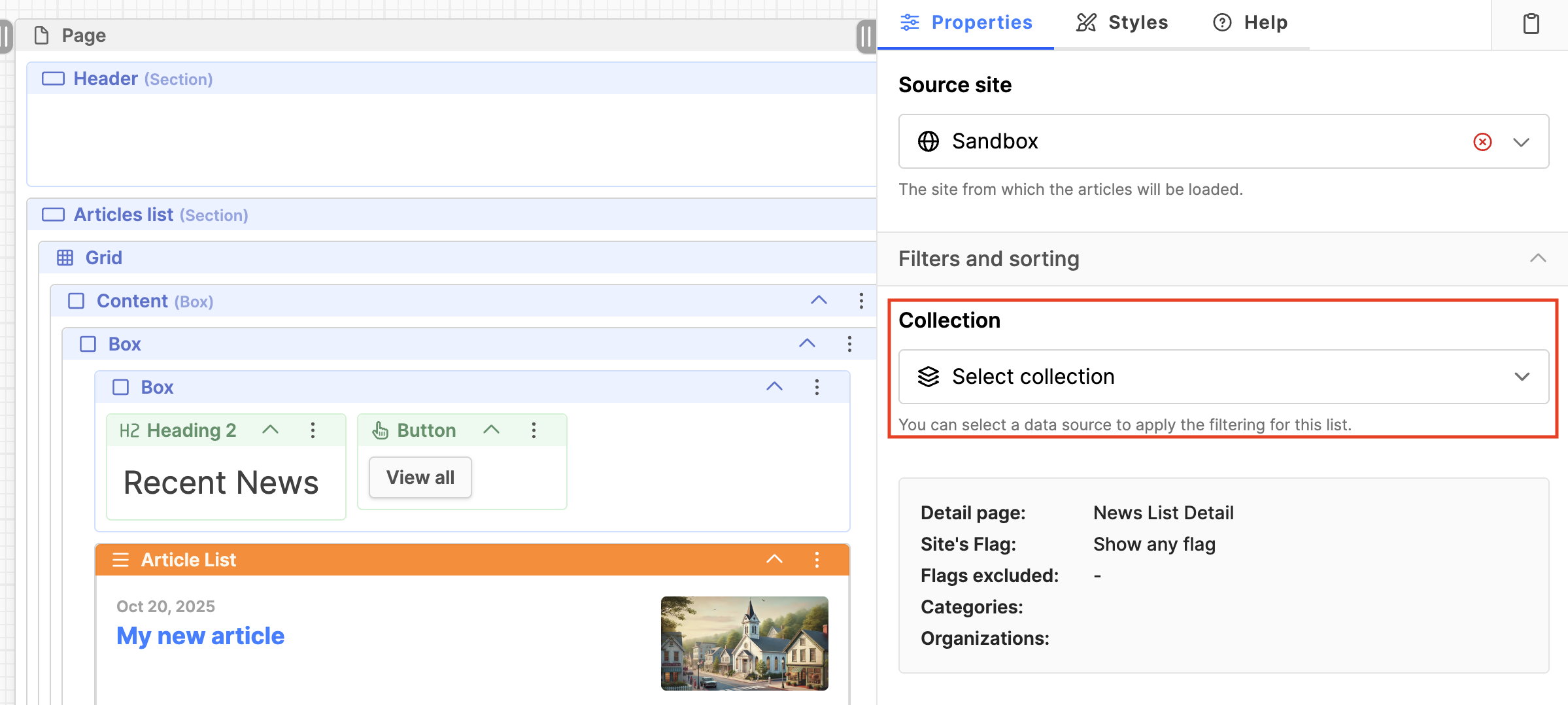This screenshot has width=1568, height=705.
Task: Click the article thumbnail image
Action: pos(744,644)
